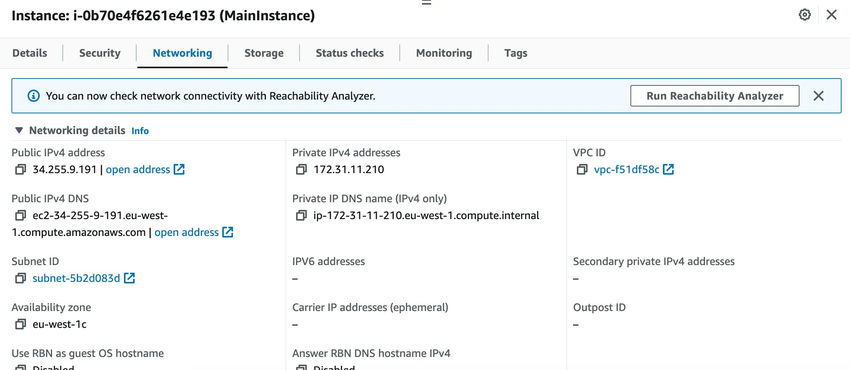Screen dimensions: 850x370
Task: Copy the VPC ID vpc-f51df58c
Action: tap(582, 170)
